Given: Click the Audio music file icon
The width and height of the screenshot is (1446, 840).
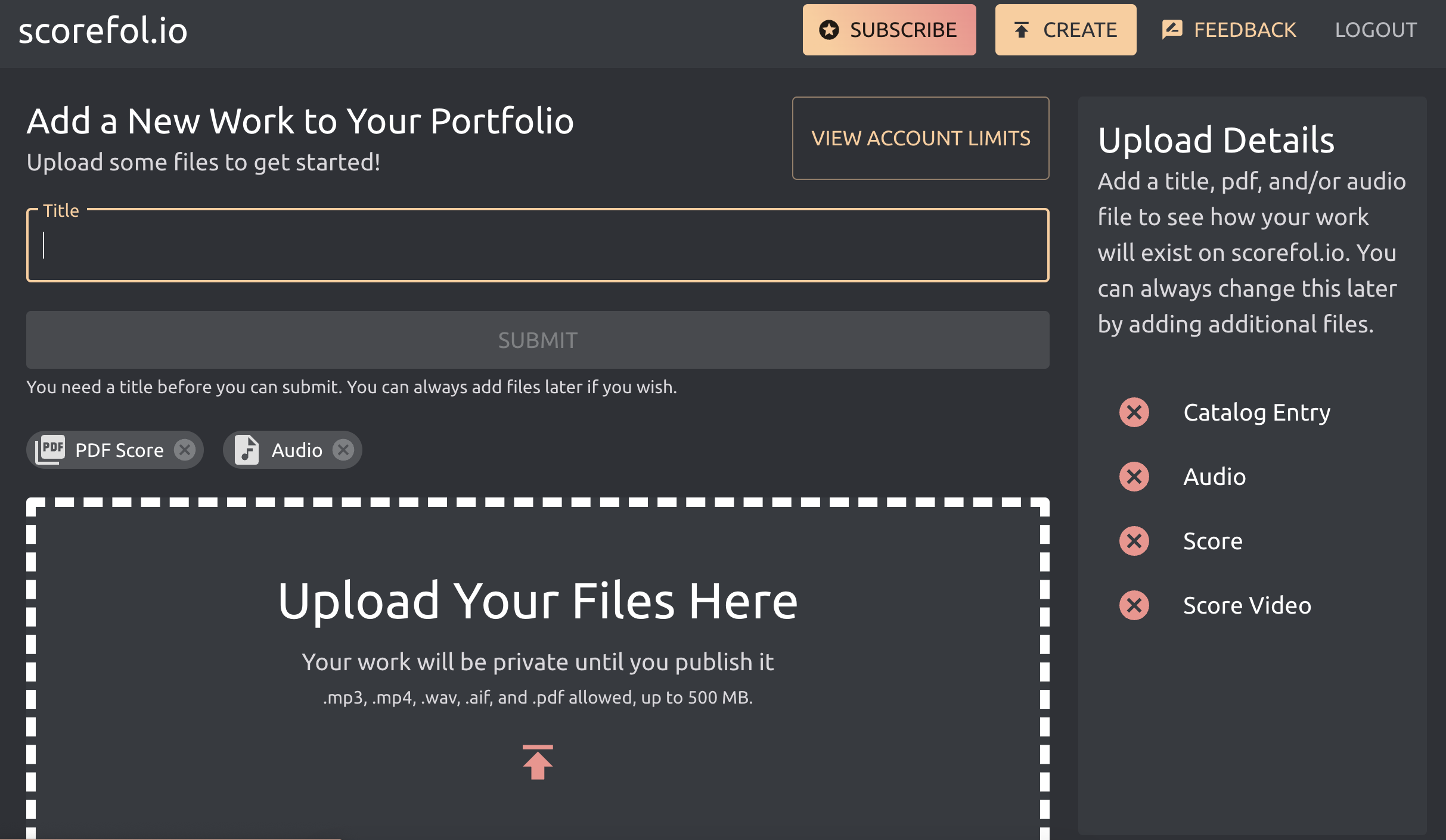Looking at the screenshot, I should [x=247, y=450].
